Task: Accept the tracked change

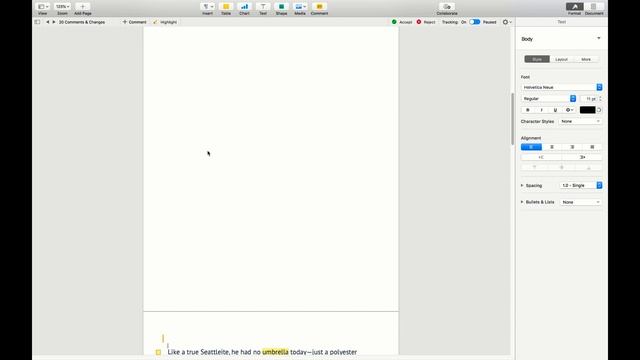Action: click(x=402, y=22)
